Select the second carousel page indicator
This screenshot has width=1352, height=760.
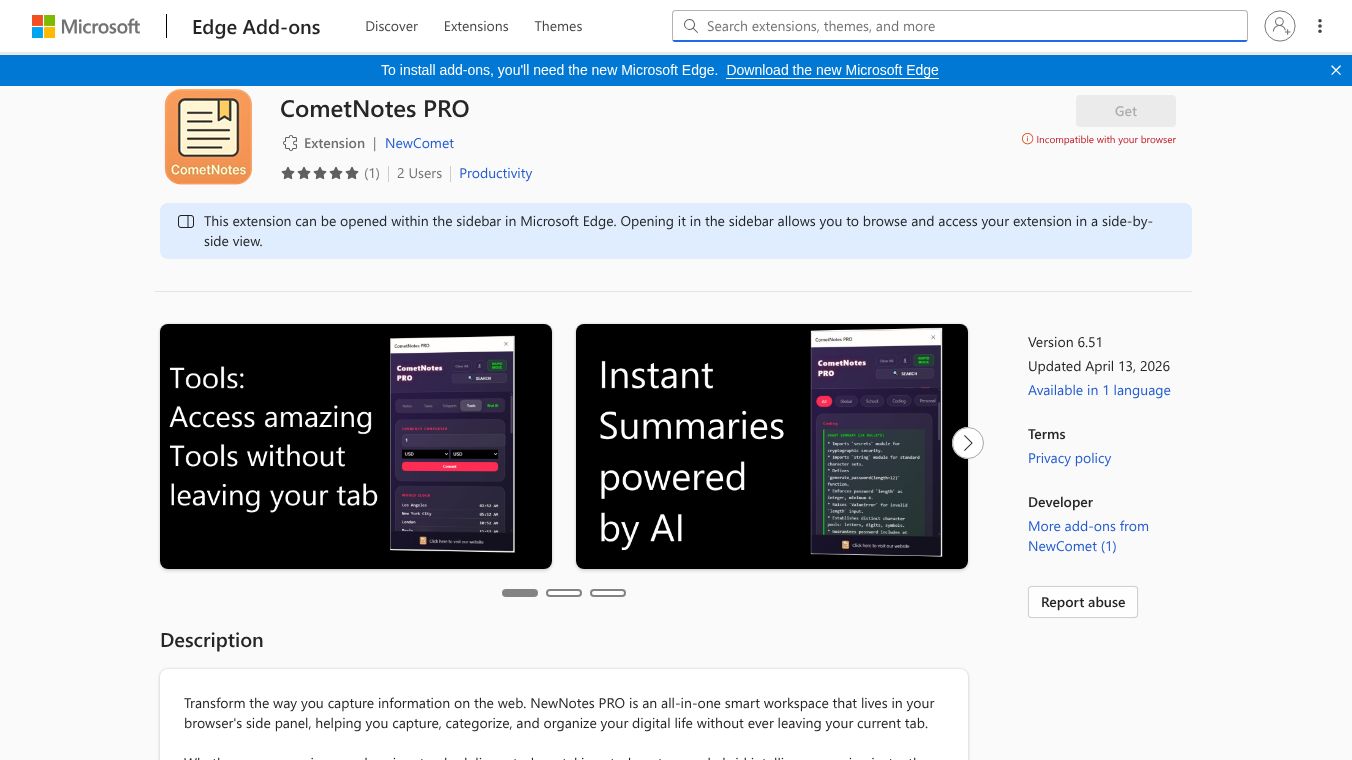tap(564, 593)
